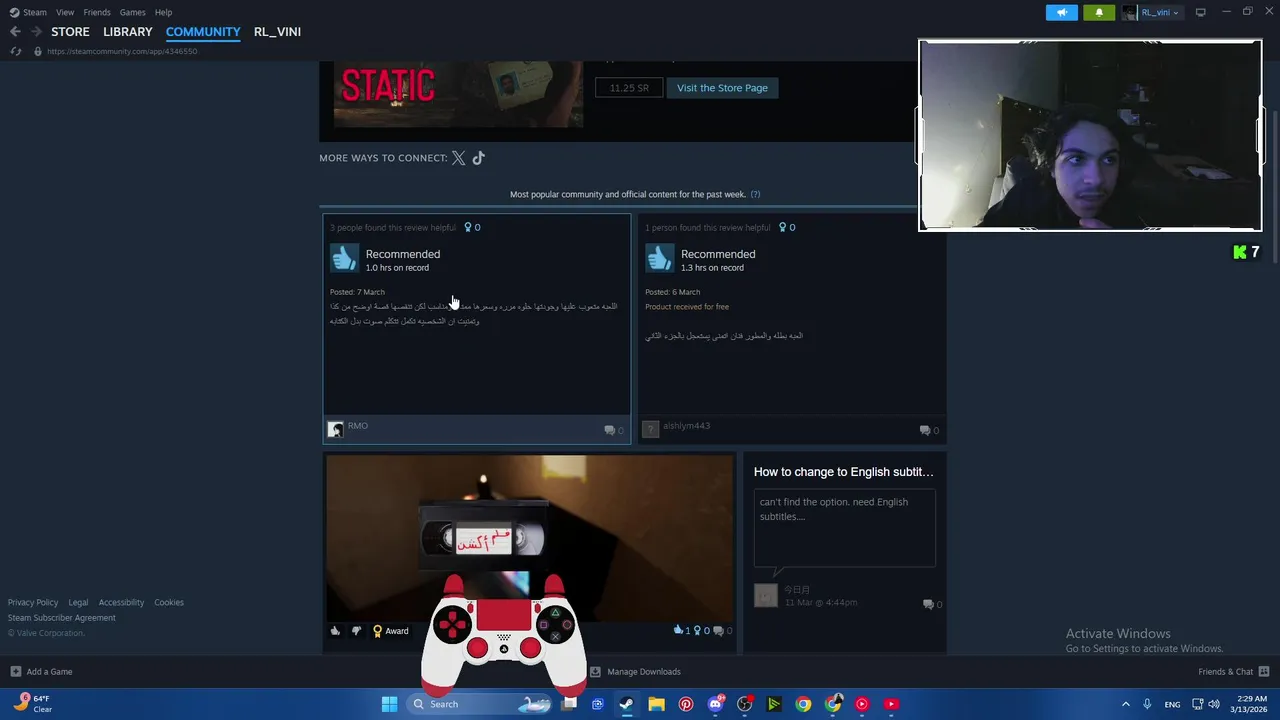Open the green notifications bell
The image size is (1280, 720).
coord(1099,12)
